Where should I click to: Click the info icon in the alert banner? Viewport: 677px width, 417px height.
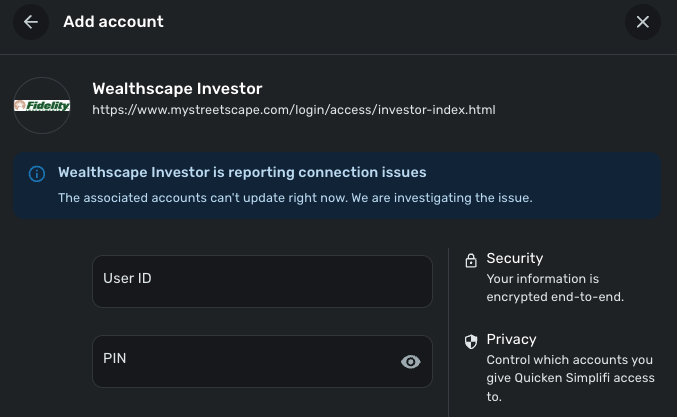tap(37, 174)
